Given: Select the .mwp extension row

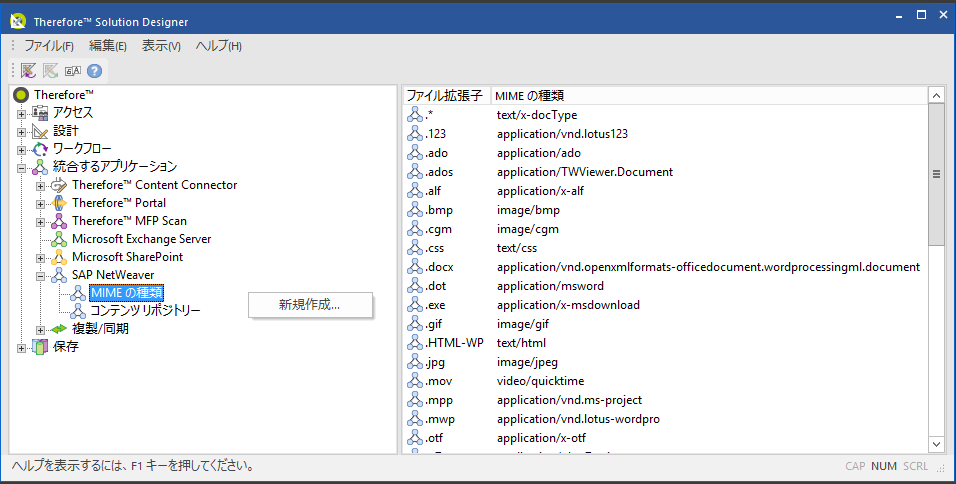Looking at the screenshot, I should 440,419.
